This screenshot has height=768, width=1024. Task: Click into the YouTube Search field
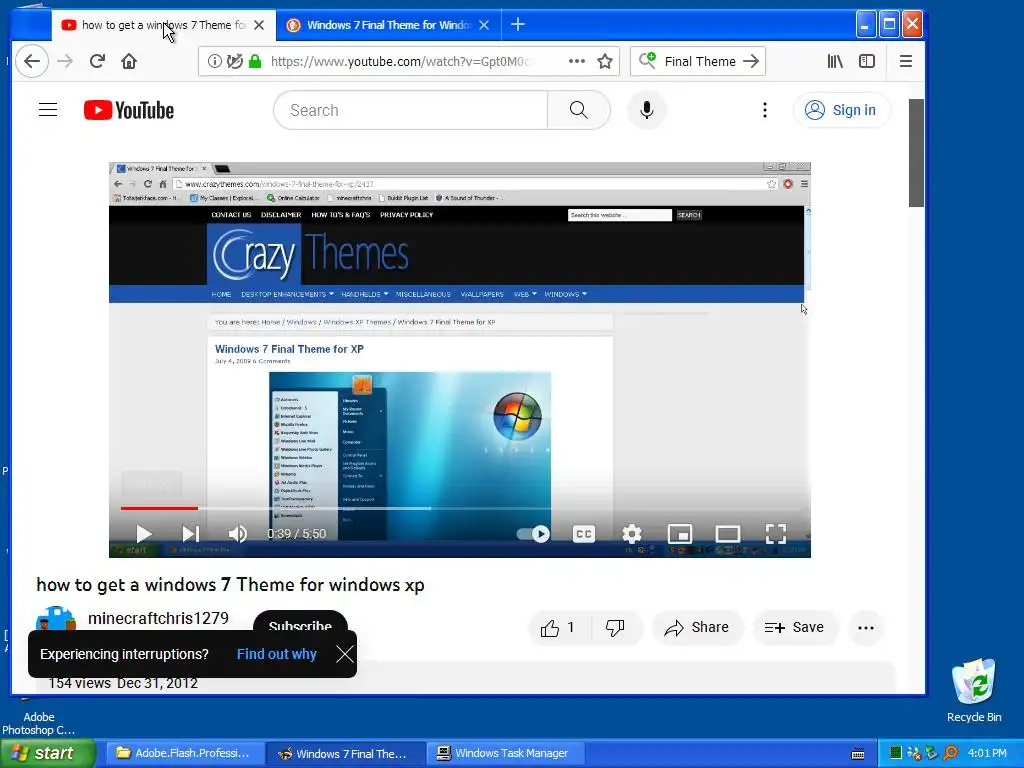pyautogui.click(x=410, y=110)
